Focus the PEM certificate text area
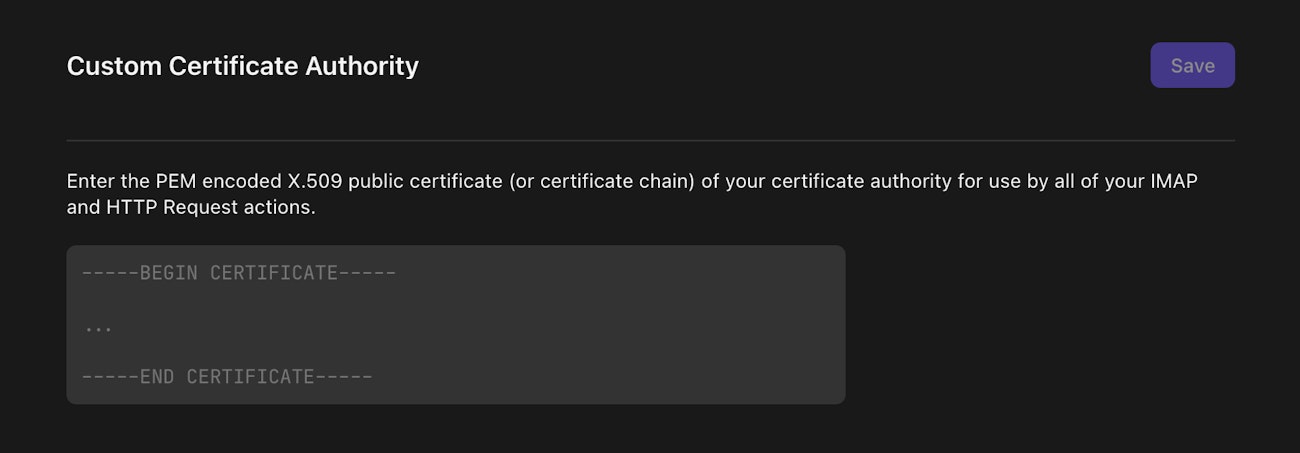Screen dimensions: 1300x453 [455, 325]
